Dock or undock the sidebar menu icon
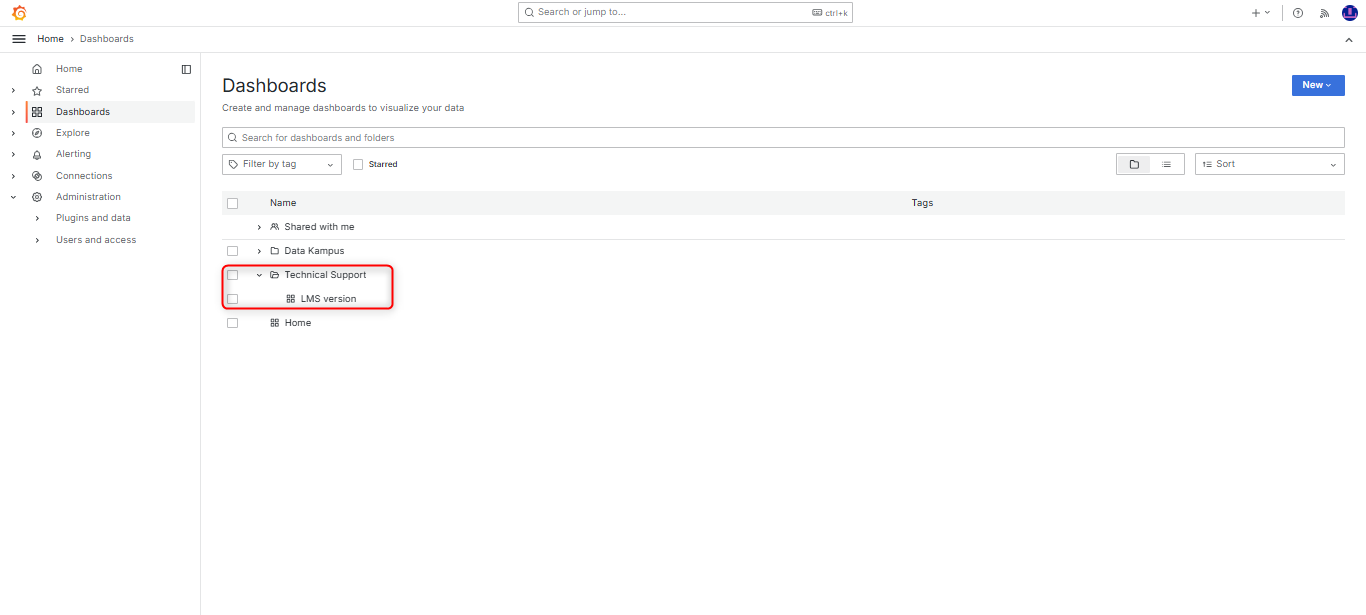Viewport: 1366px width, 615px height. click(186, 69)
